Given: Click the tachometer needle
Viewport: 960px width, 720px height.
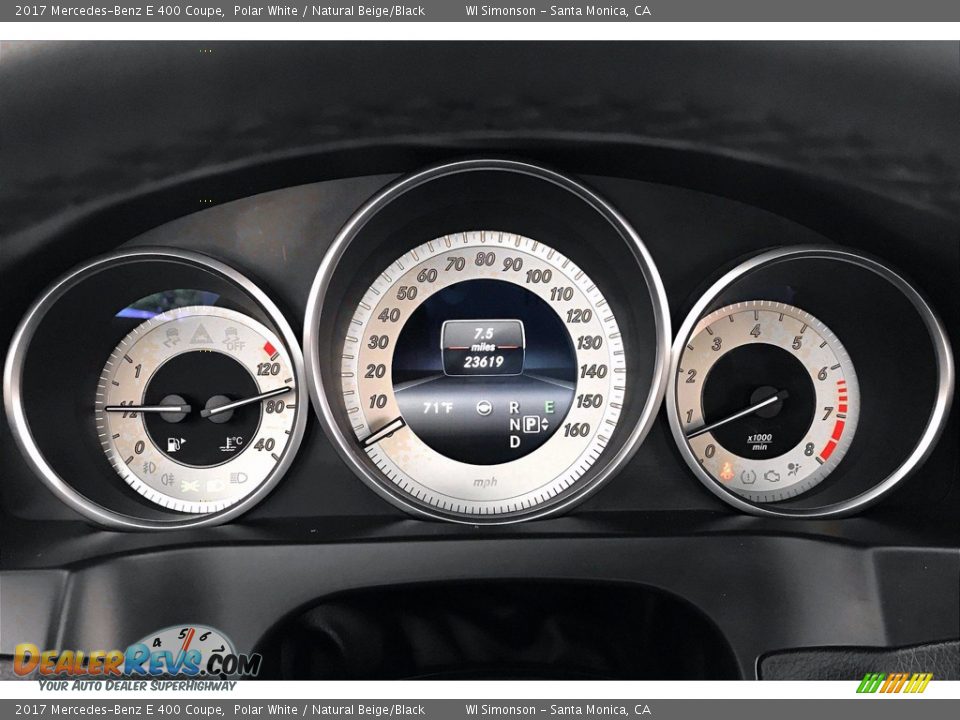Looking at the screenshot, I should pyautogui.click(x=737, y=416).
